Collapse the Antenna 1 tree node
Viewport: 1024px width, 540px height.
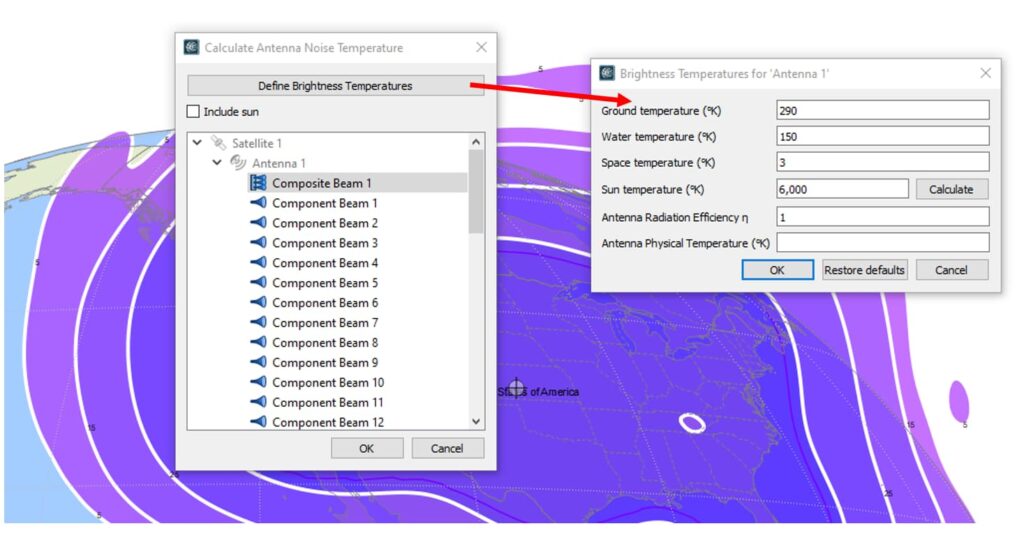(x=218, y=163)
